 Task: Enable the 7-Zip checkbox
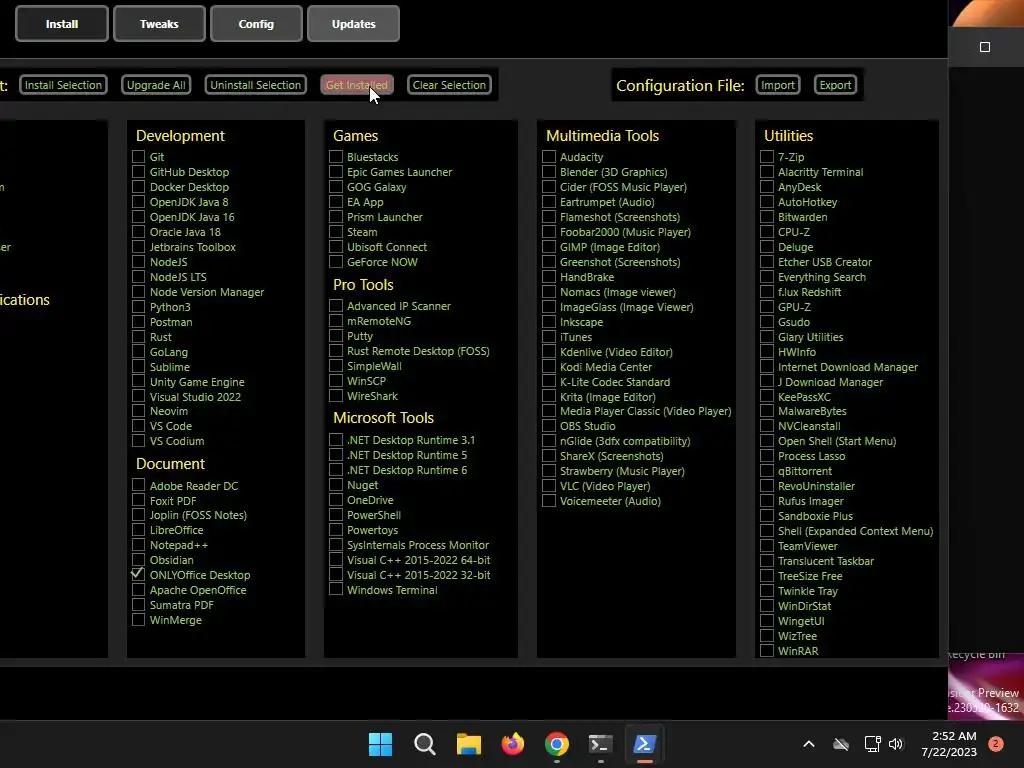[x=767, y=157]
